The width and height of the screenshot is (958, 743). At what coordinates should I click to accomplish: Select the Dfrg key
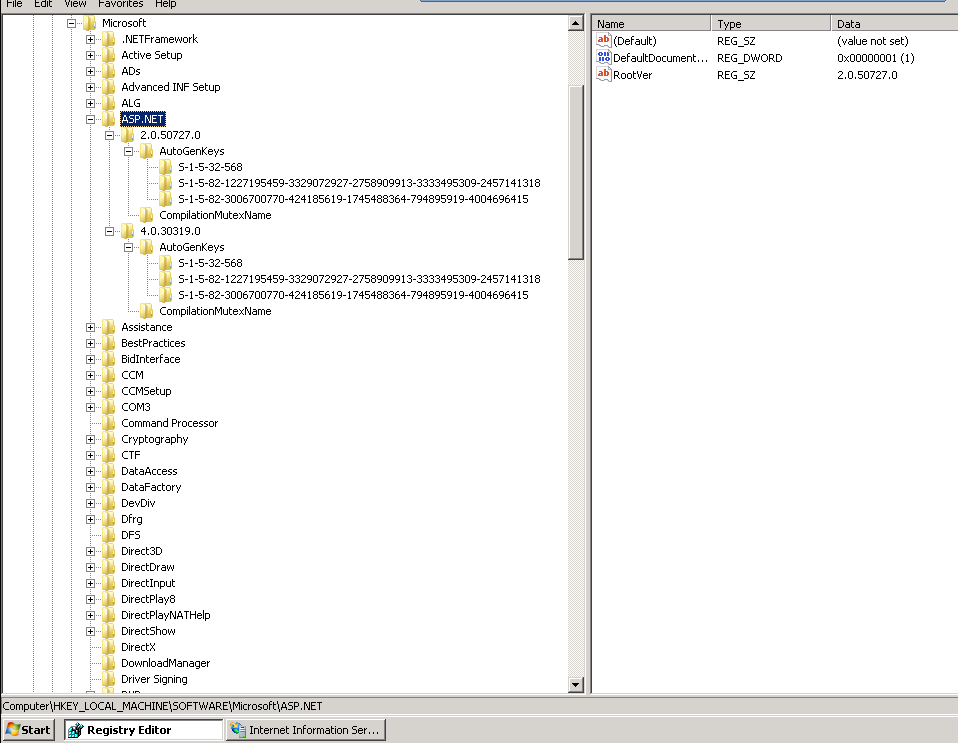(x=132, y=519)
